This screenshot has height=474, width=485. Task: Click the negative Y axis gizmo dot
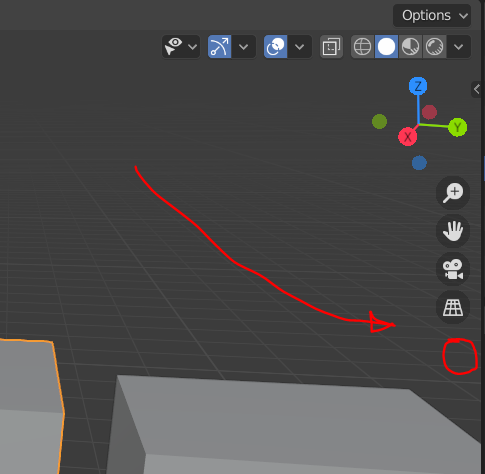[x=379, y=121]
